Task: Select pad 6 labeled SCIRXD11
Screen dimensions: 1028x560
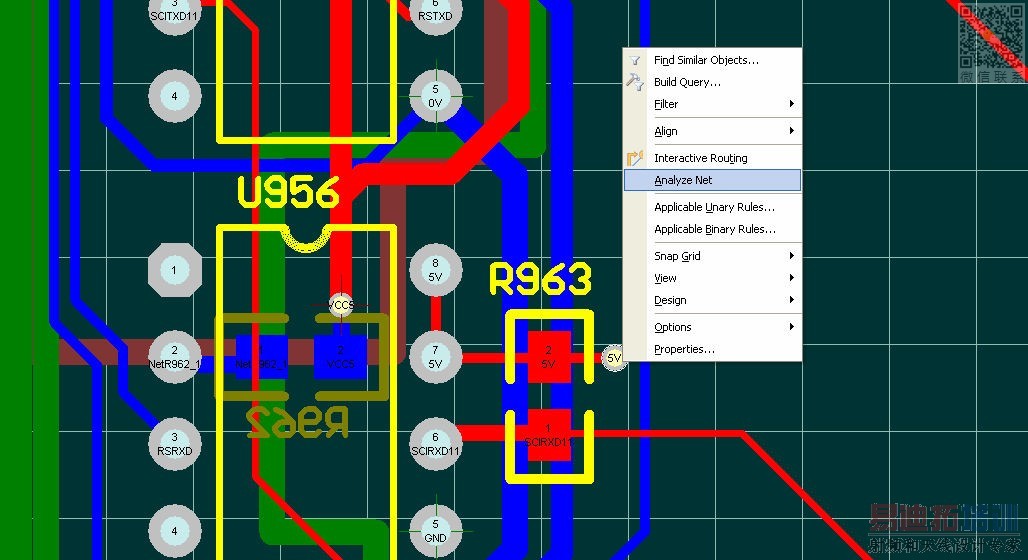Action: (x=435, y=444)
